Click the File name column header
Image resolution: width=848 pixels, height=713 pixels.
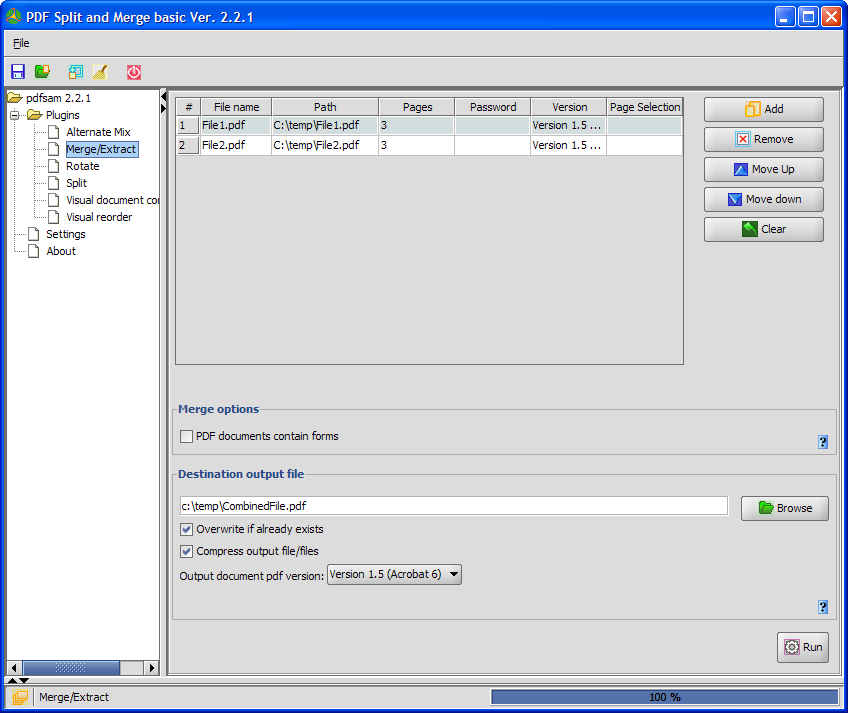coord(236,107)
